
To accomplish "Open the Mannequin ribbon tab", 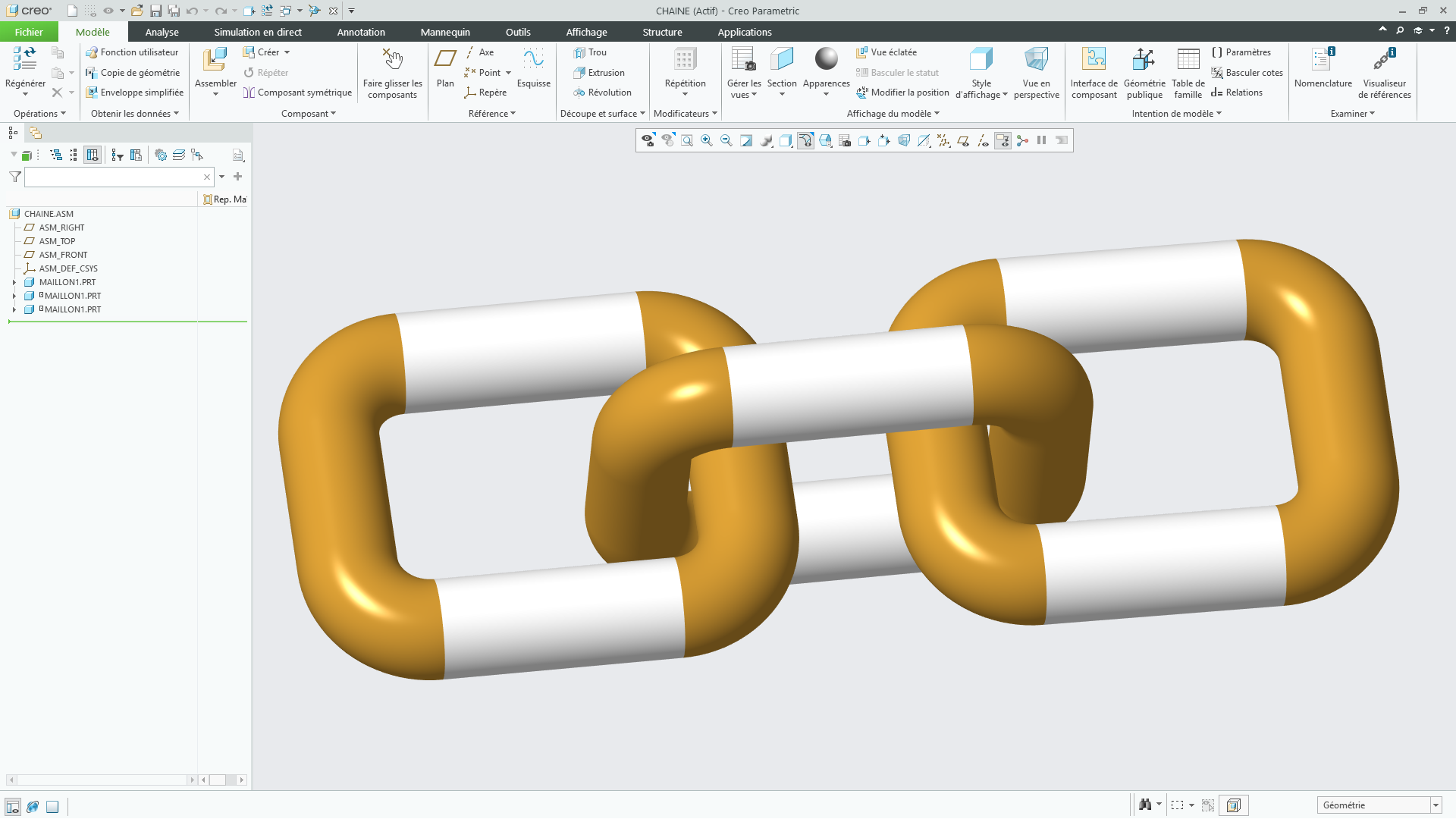I will point(445,32).
